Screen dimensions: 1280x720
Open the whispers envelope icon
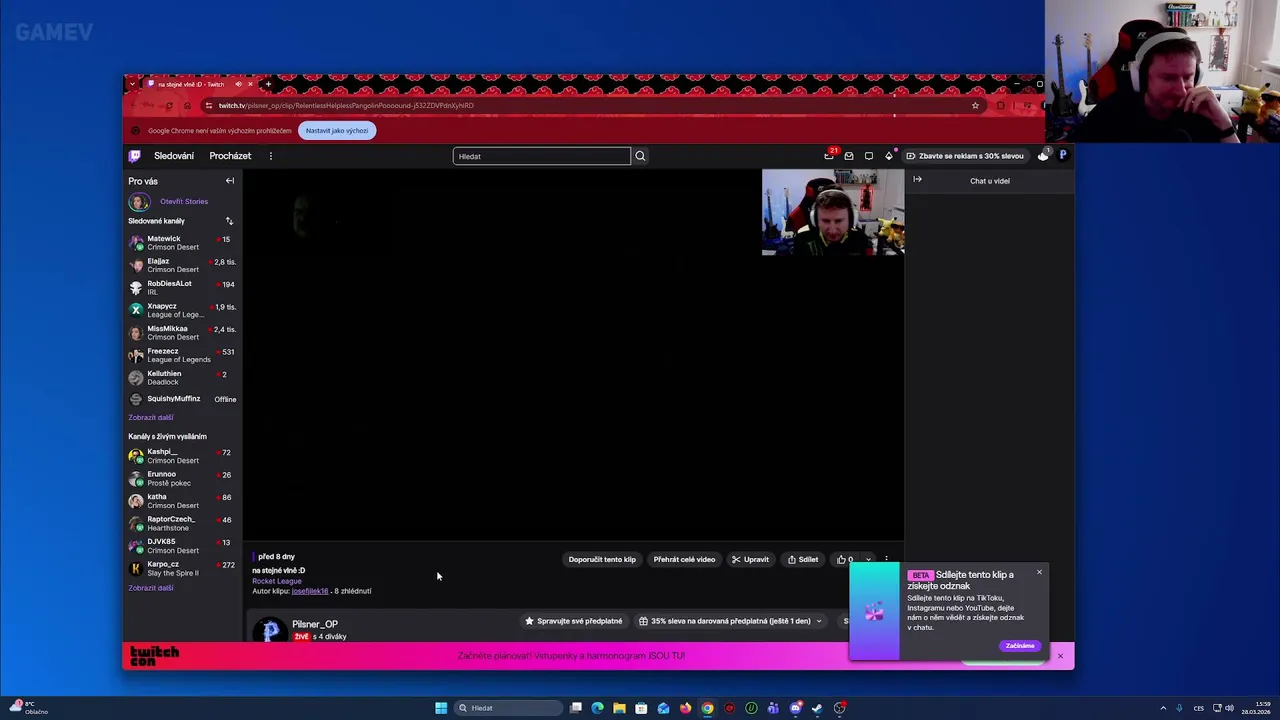[x=849, y=156]
